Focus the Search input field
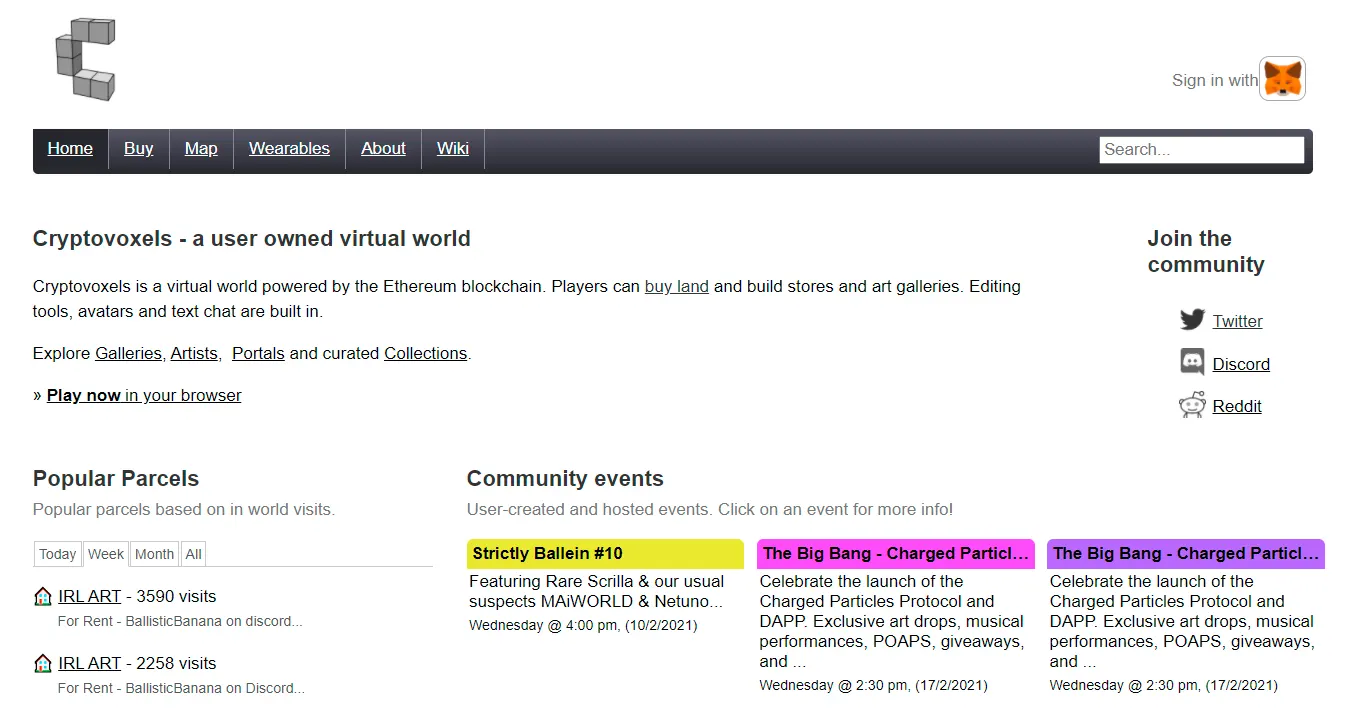 (x=1201, y=150)
